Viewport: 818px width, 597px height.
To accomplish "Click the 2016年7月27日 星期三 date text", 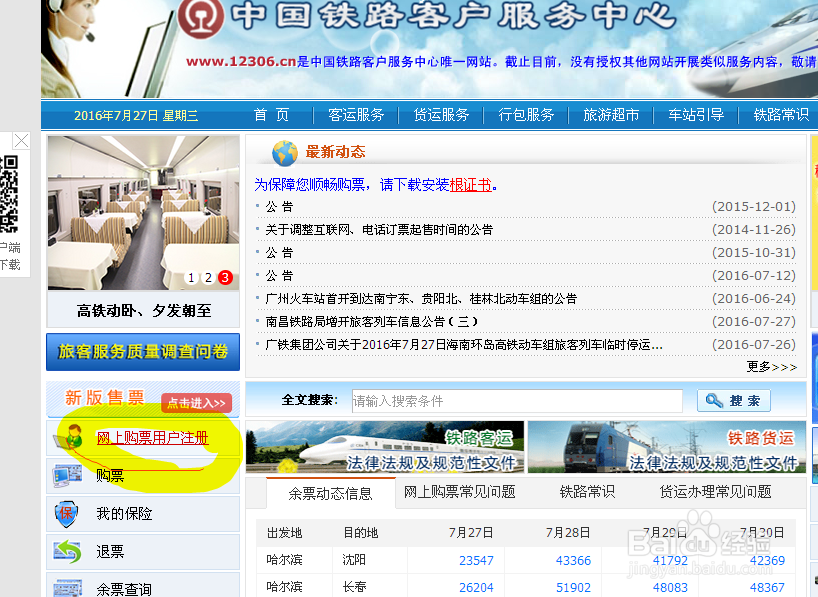I will pyautogui.click(x=136, y=115).
